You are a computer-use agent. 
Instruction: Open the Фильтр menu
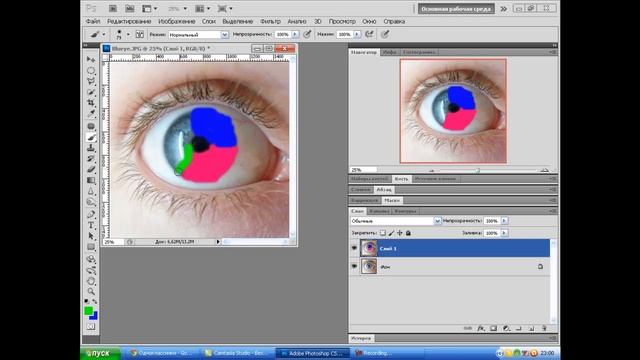(270, 21)
